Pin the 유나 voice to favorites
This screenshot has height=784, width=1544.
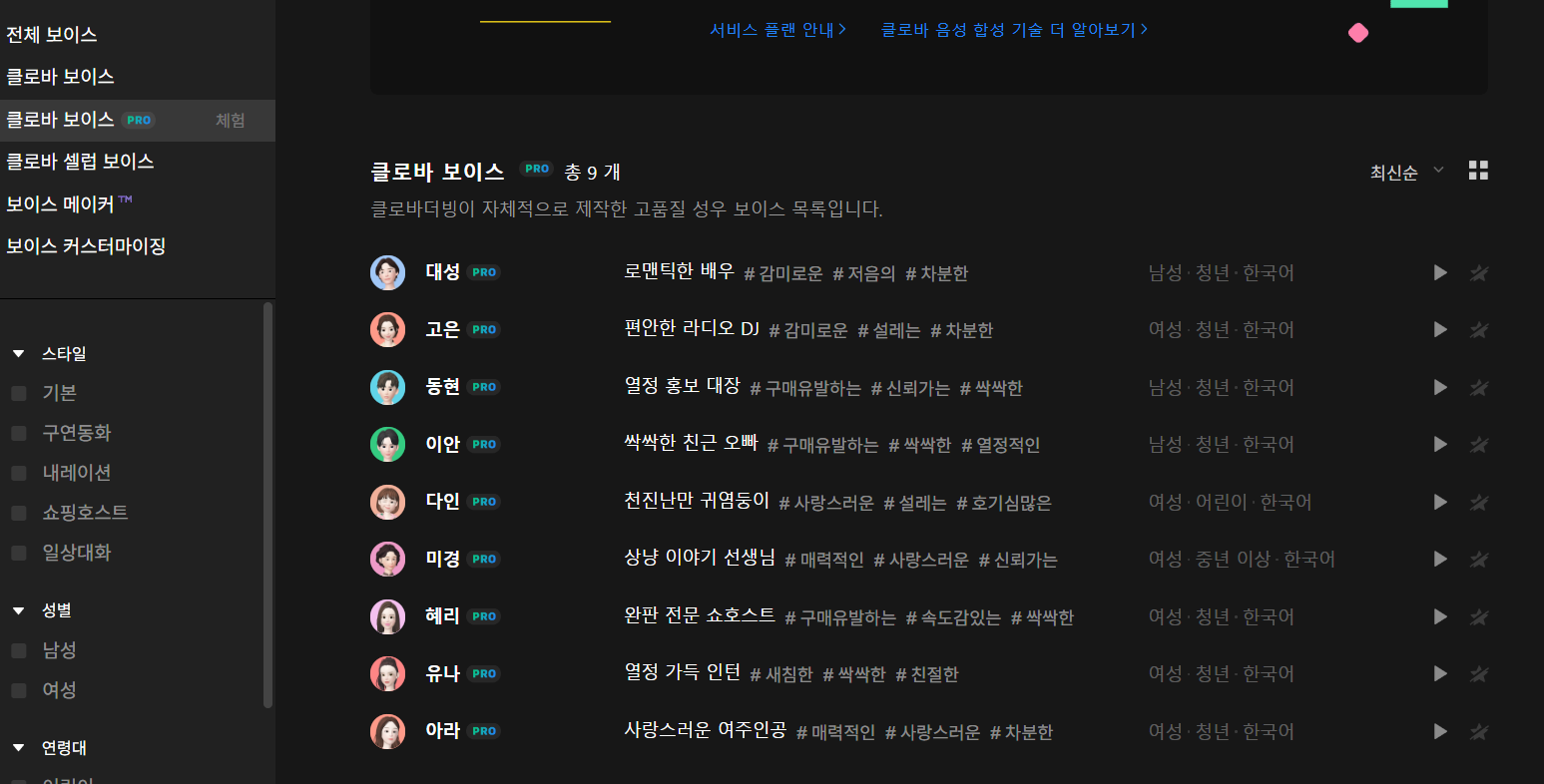pyautogui.click(x=1479, y=673)
